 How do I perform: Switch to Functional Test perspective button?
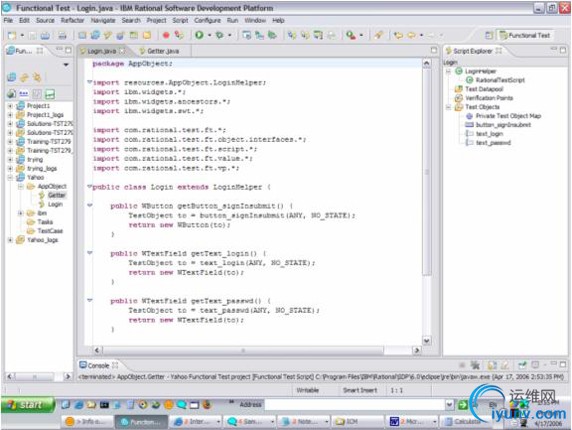click(x=525, y=35)
